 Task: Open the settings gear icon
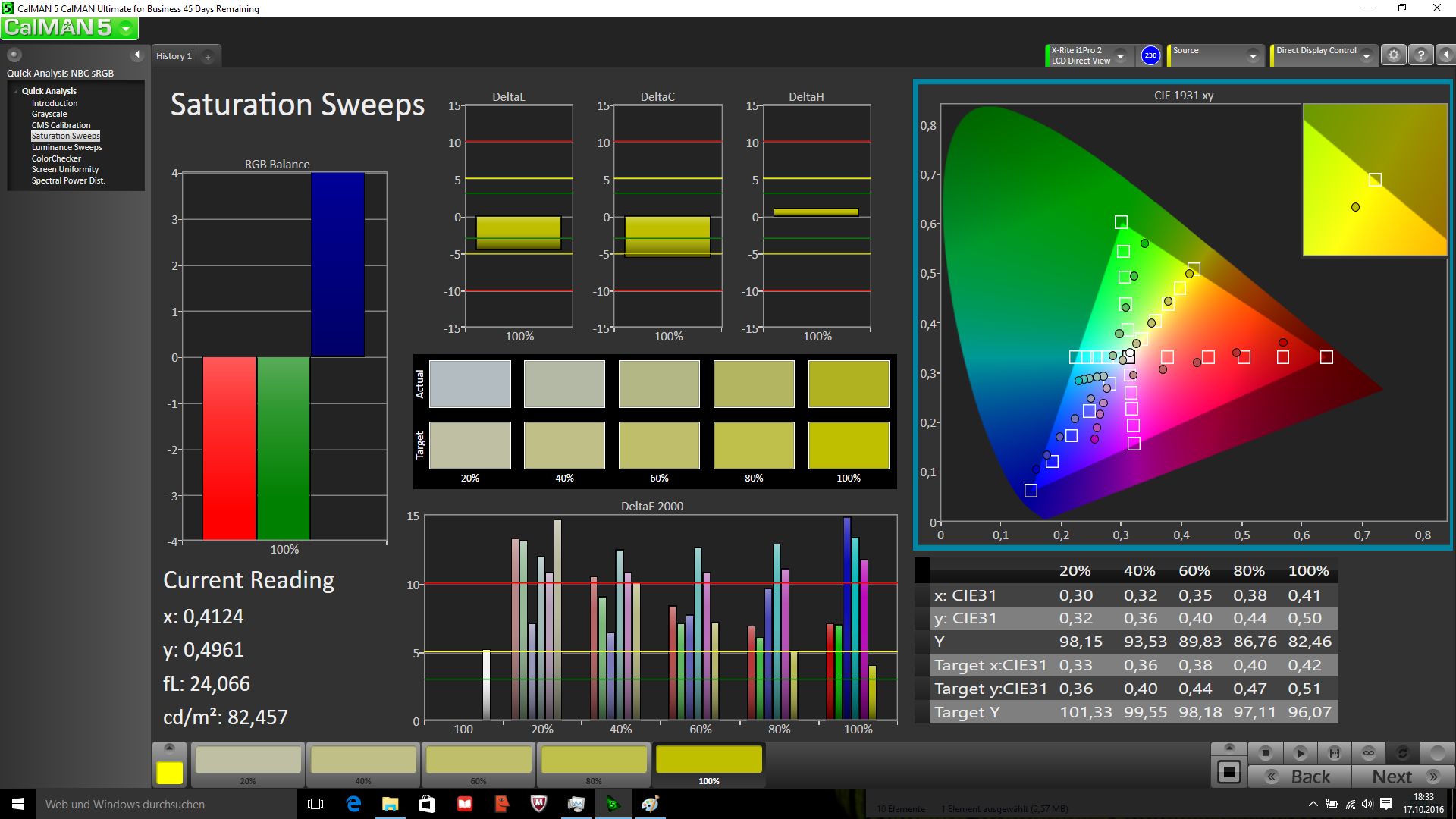tap(1393, 55)
